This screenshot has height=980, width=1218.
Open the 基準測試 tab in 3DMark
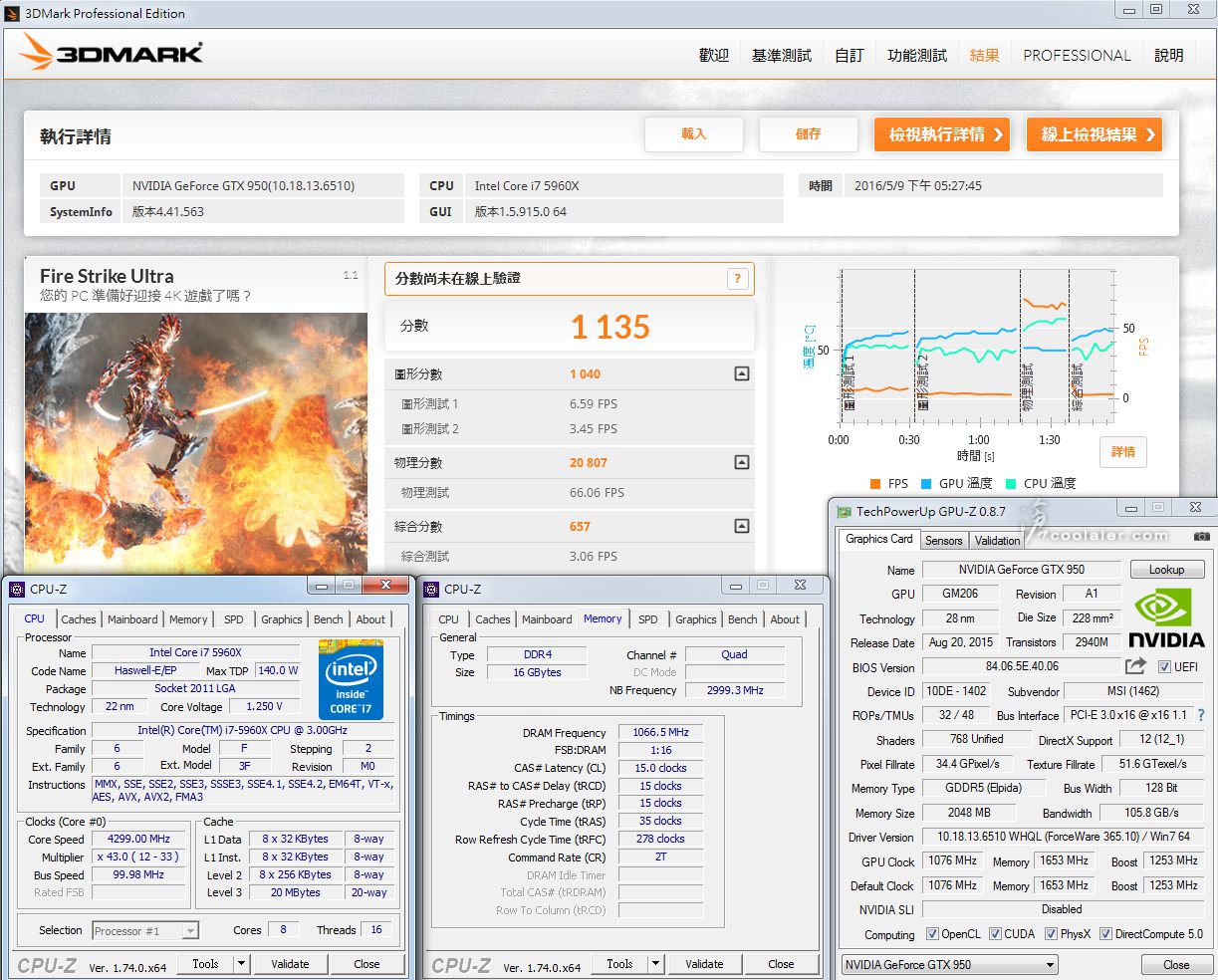pos(782,56)
